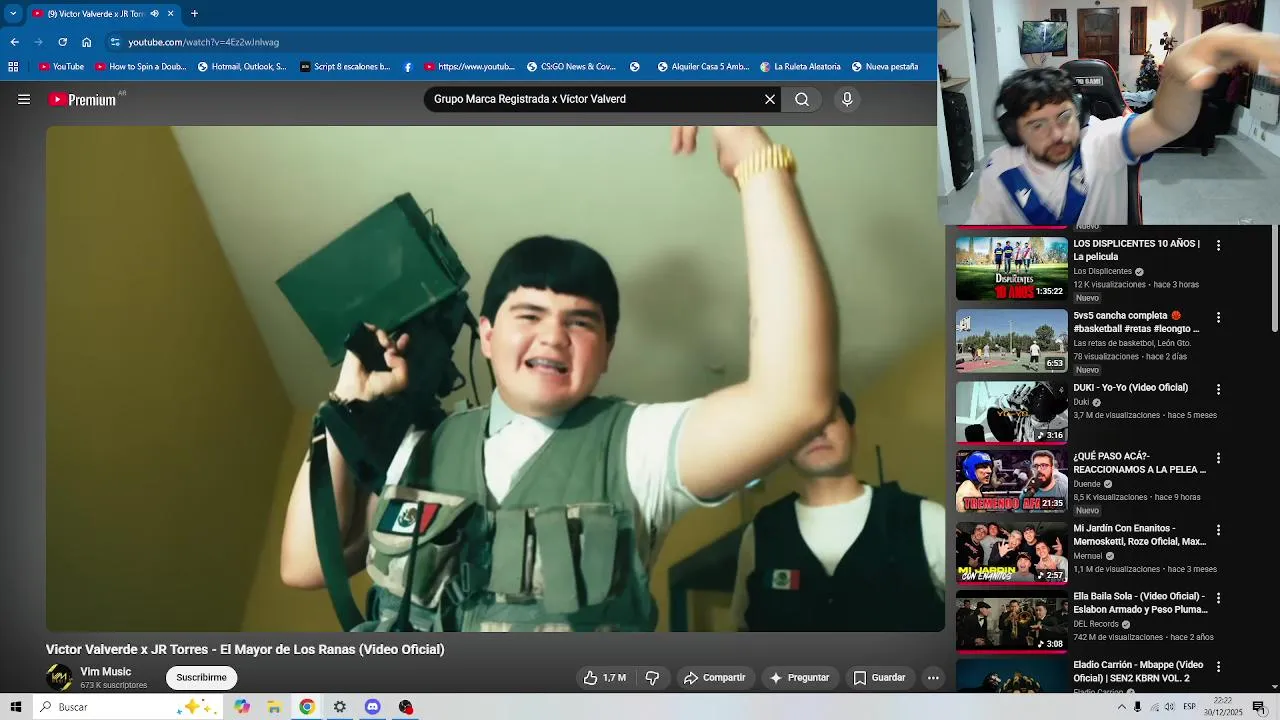Open options menu for Eladio Carrión Mbappe

tap(1218, 666)
